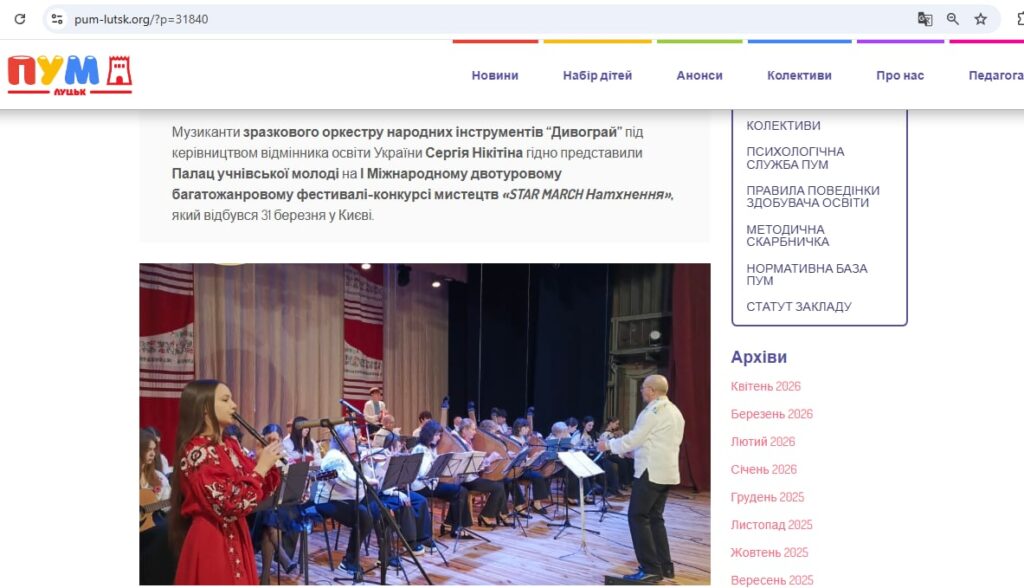This screenshot has width=1024, height=588.
Task: Select the Методична скарбничка sidebar link
Action: pyautogui.click(x=788, y=235)
